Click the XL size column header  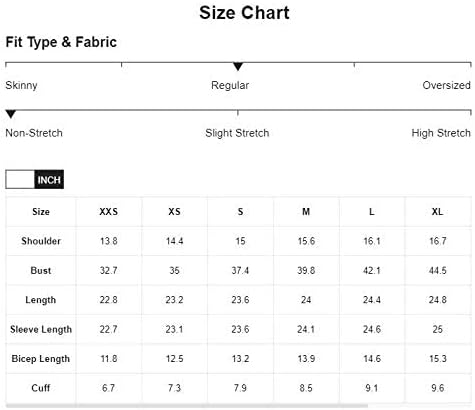point(437,212)
